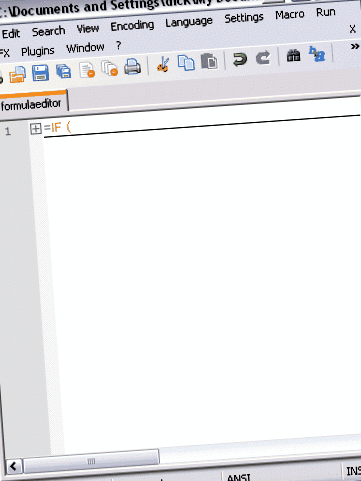
Task: Click the horizontal scrollbar thumb
Action: point(91,461)
